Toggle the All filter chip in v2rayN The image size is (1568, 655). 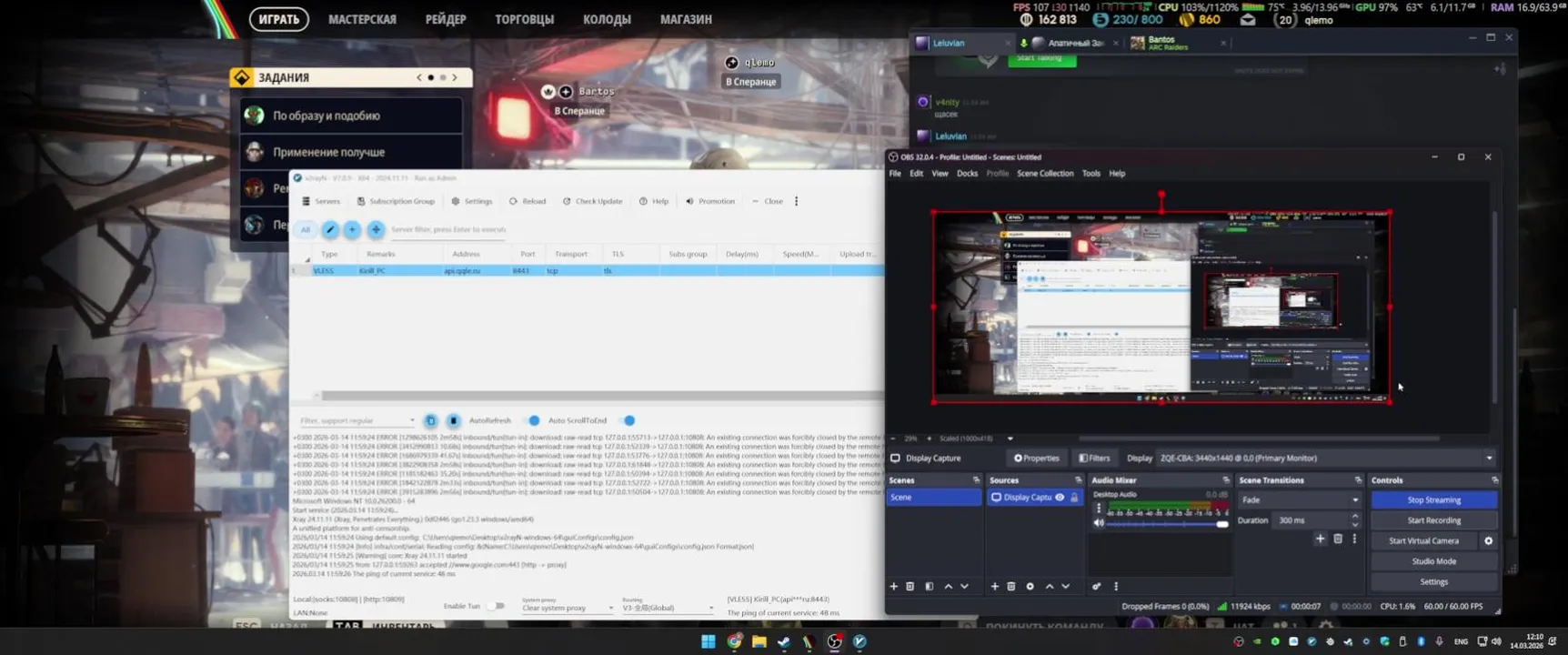[x=306, y=230]
